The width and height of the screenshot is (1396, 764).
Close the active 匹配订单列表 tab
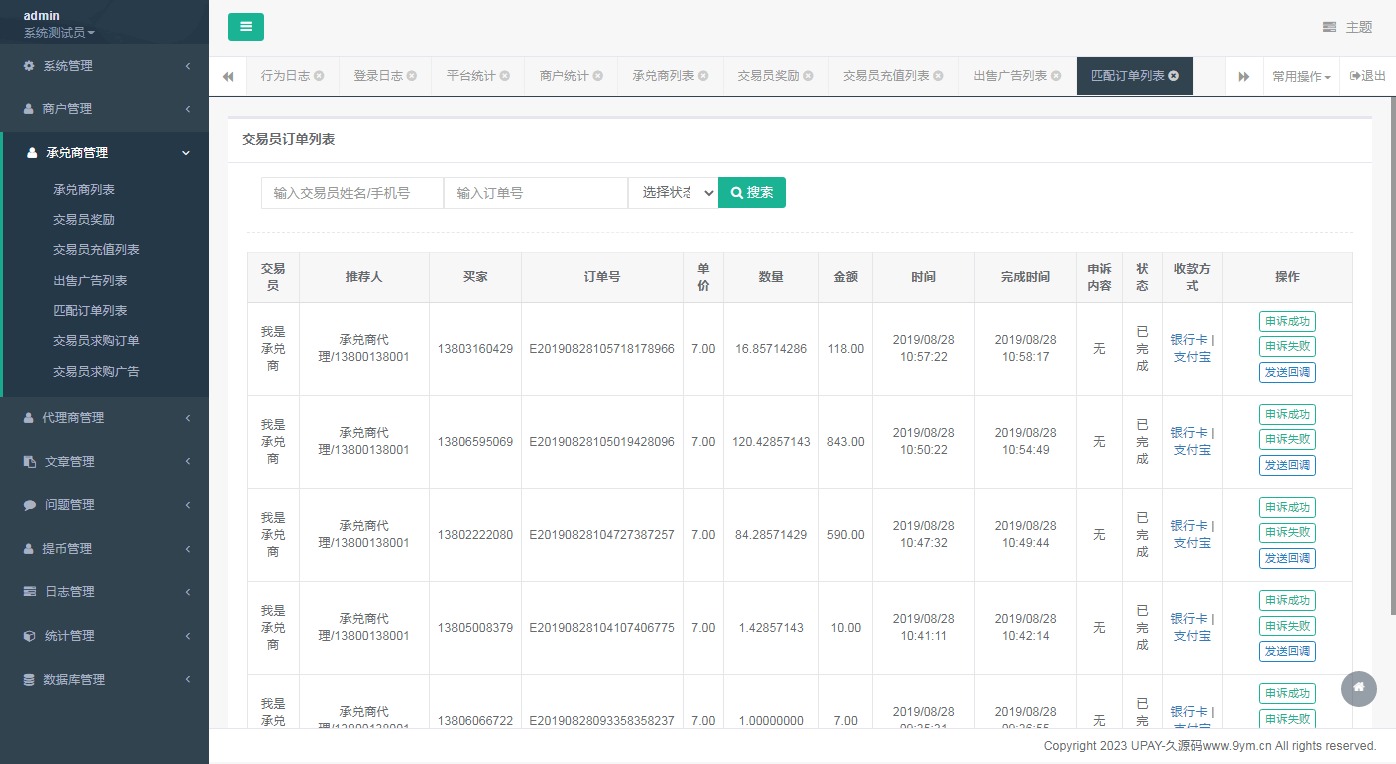click(1174, 76)
